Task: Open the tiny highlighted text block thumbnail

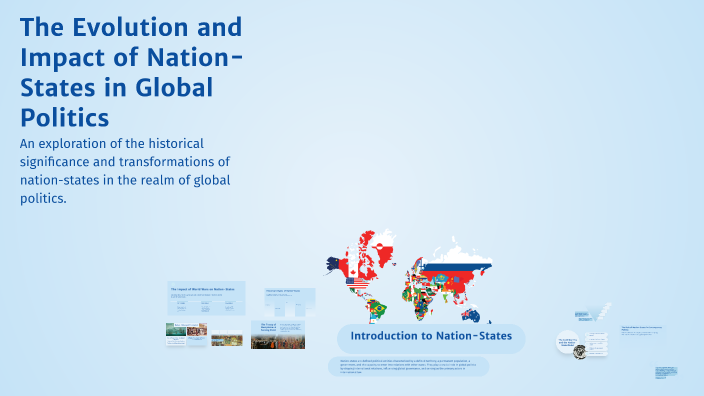Action: [x=666, y=372]
